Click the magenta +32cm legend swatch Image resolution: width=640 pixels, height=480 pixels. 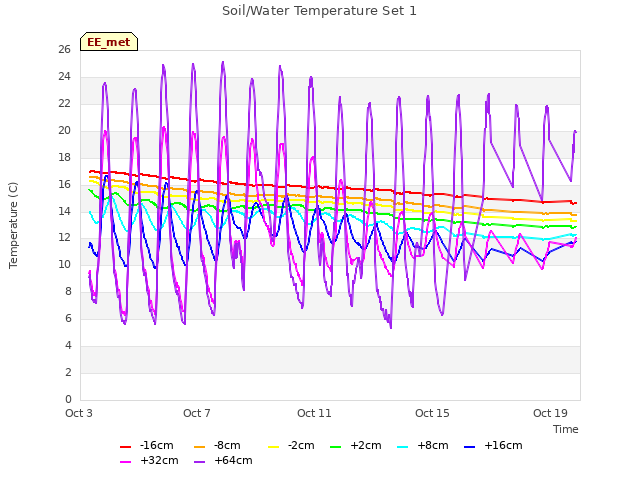click(125, 462)
